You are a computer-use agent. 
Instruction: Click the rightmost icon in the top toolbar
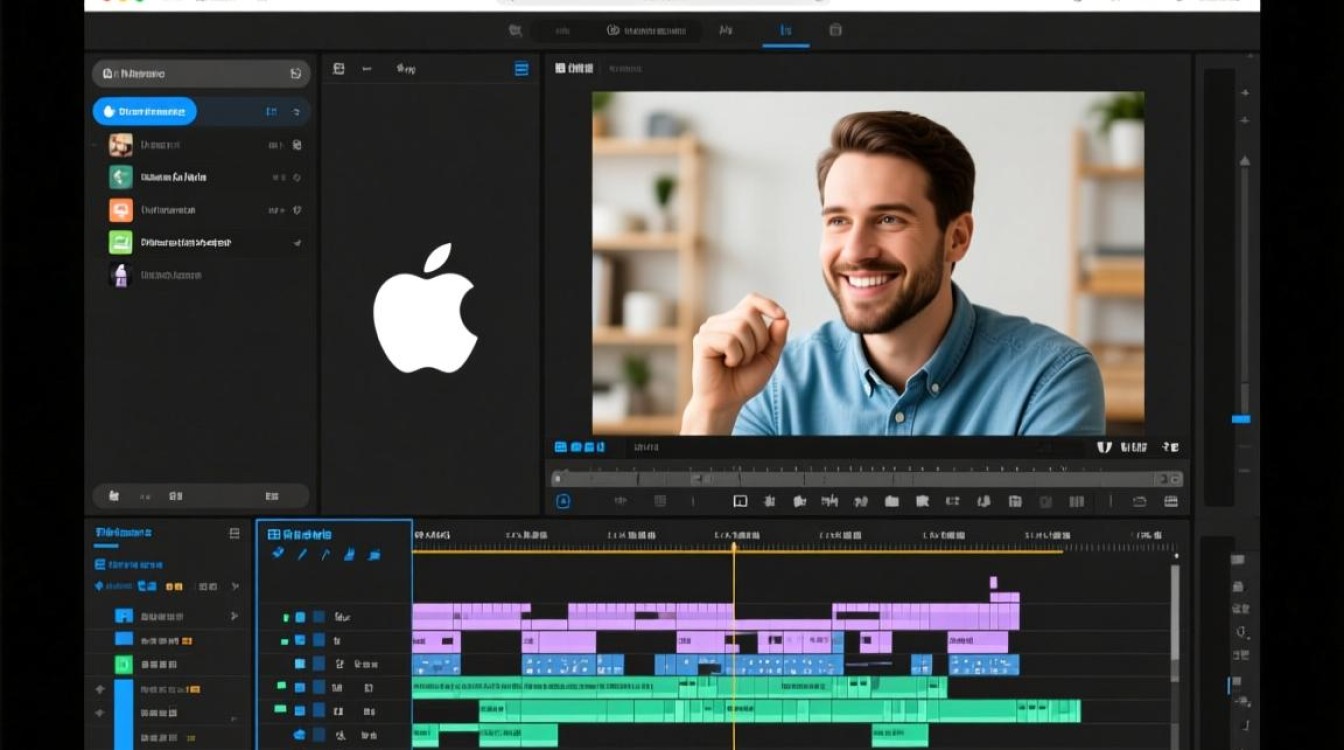click(835, 30)
